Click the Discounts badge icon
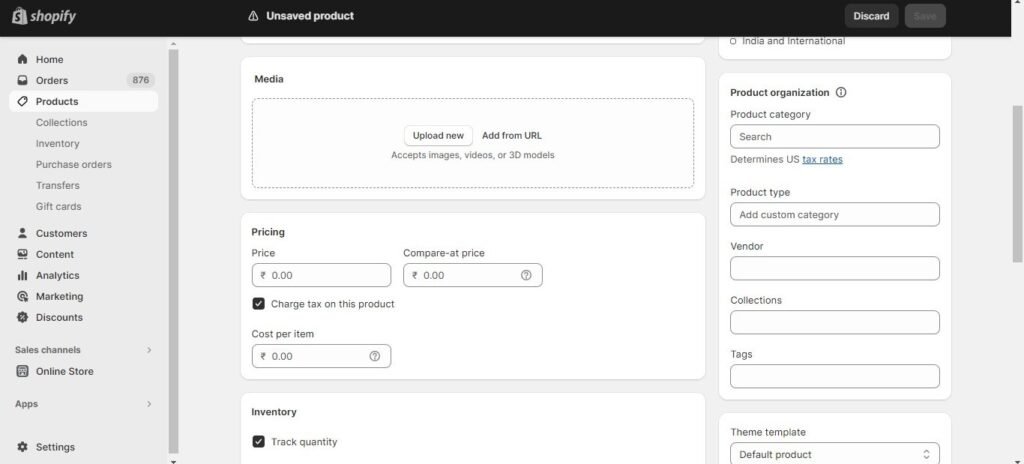1024x464 pixels. click(x=22, y=318)
